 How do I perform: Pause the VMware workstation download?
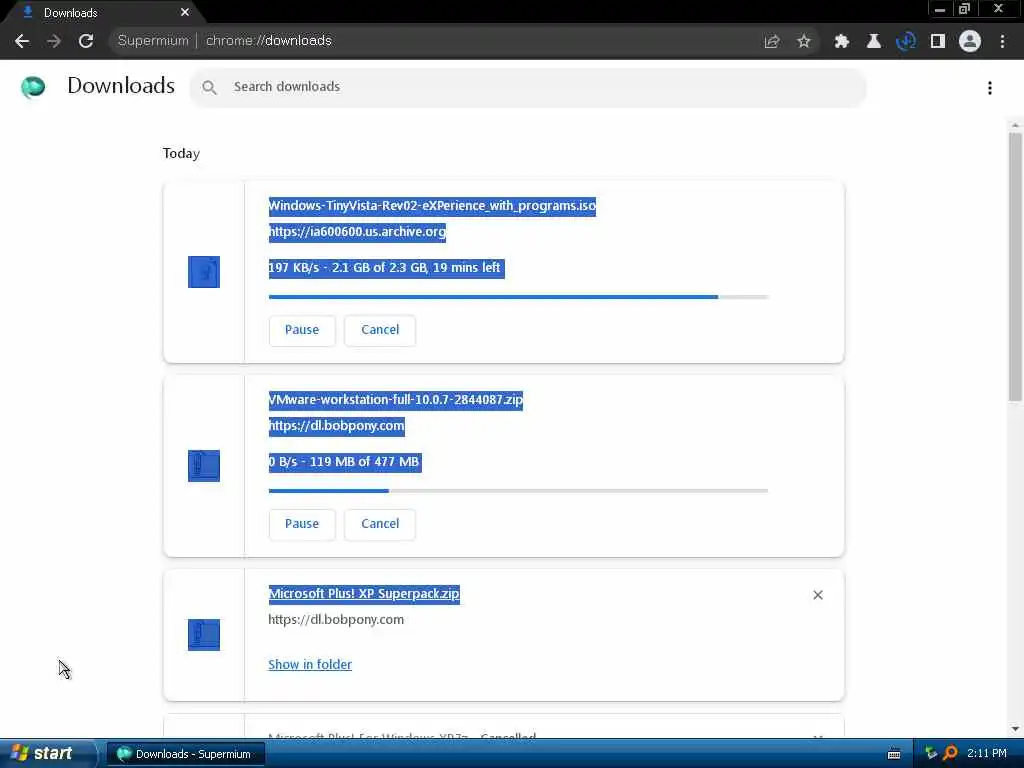pyautogui.click(x=302, y=524)
